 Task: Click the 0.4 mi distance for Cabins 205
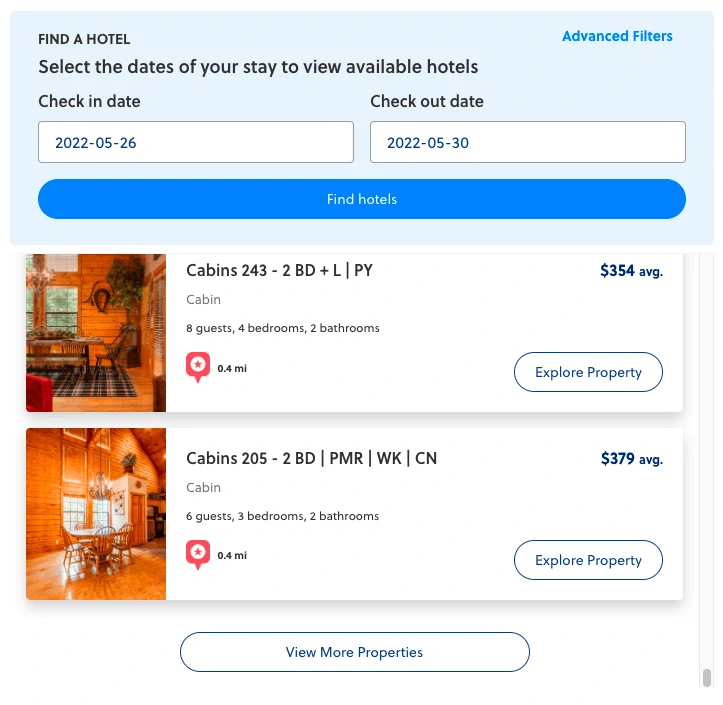click(232, 556)
